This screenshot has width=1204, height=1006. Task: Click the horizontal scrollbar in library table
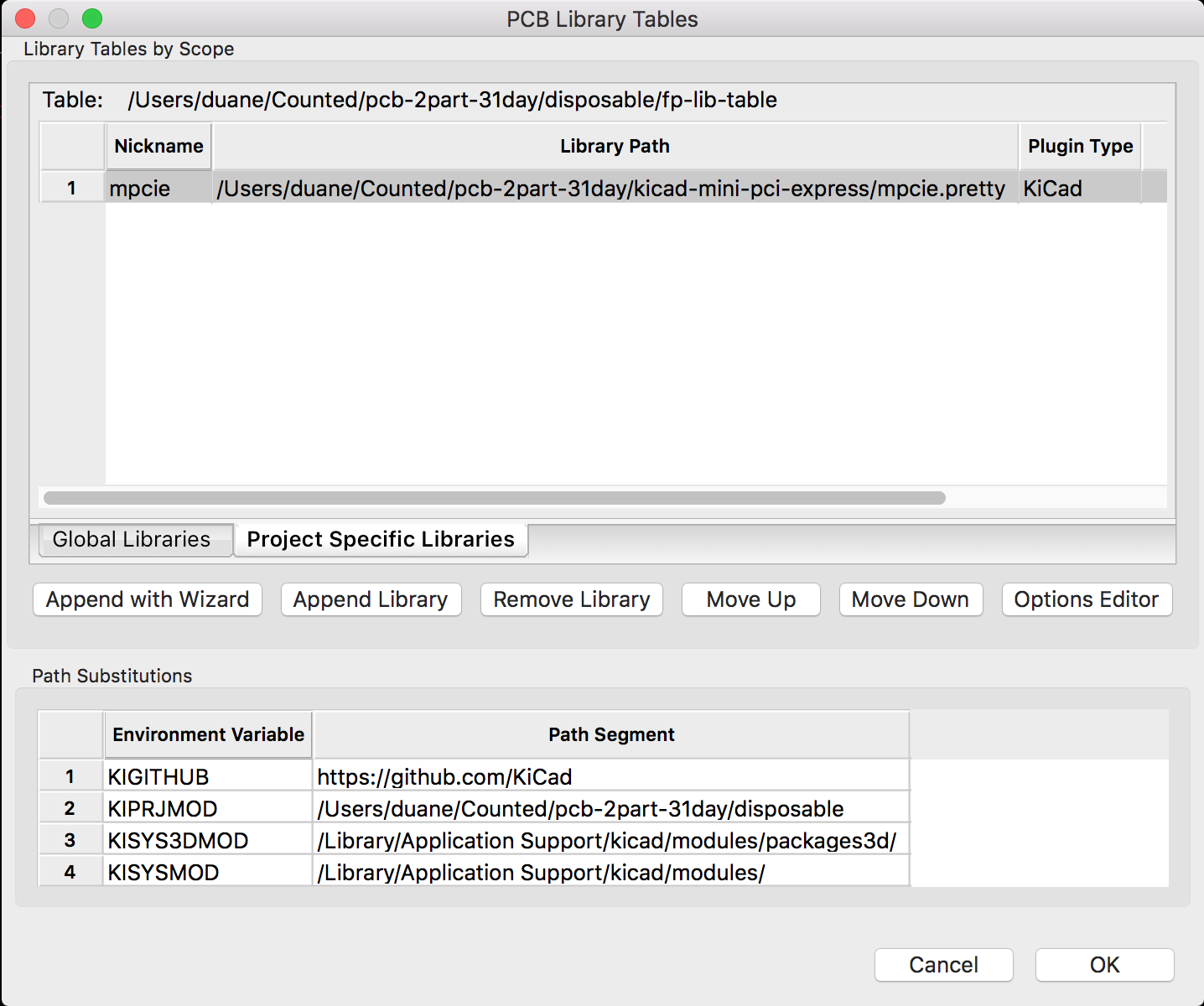494,498
